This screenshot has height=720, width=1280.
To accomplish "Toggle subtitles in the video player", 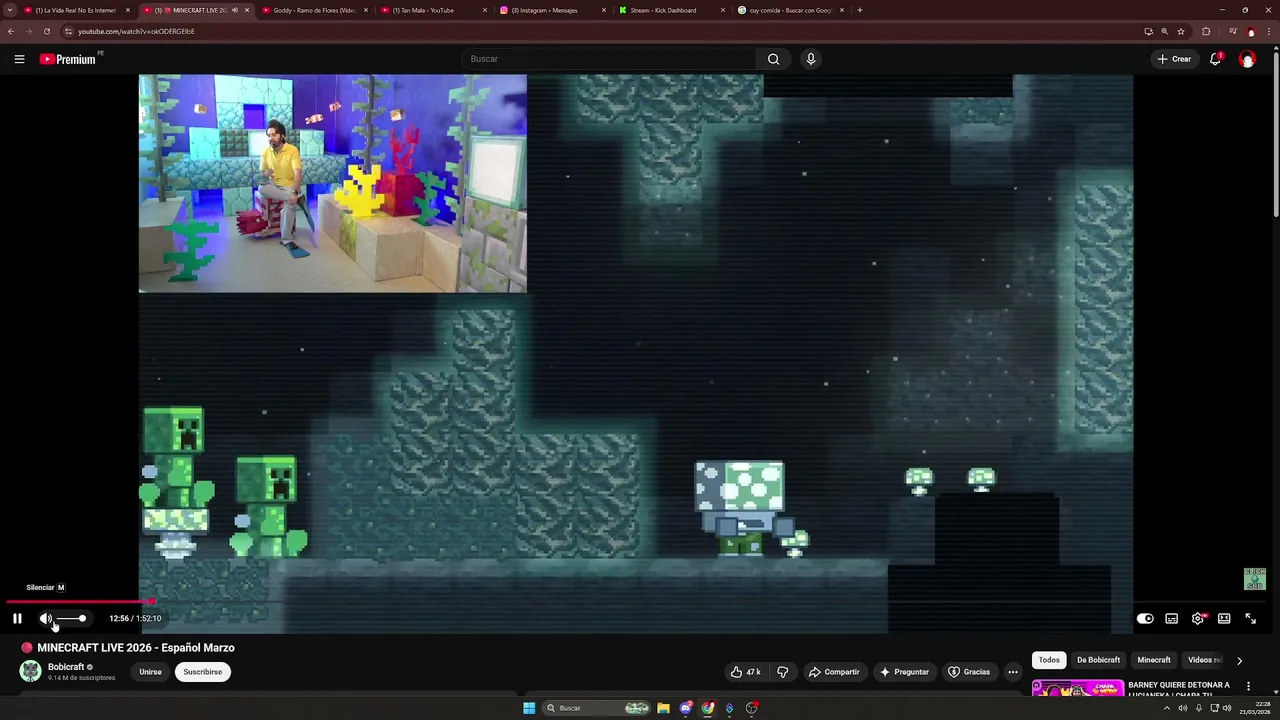I will click(x=1172, y=618).
